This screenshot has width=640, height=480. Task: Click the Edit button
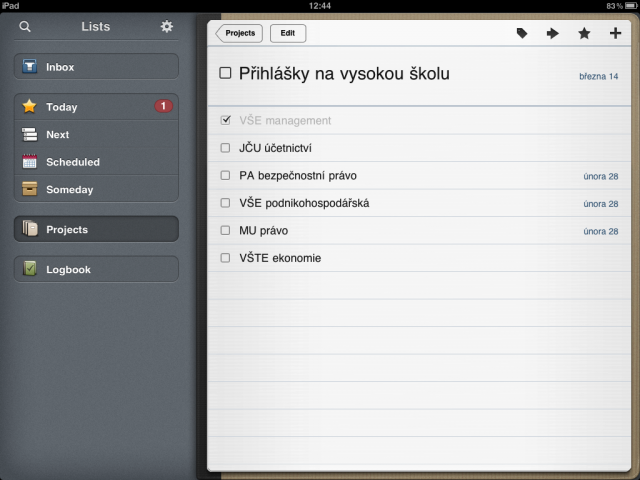[x=288, y=33]
